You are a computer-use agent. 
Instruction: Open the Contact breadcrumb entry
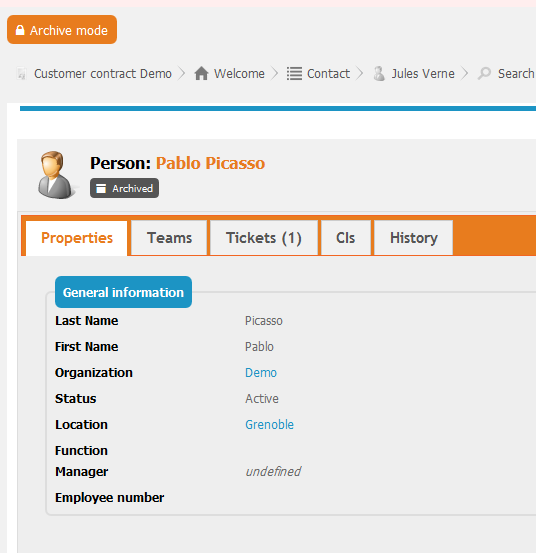pos(328,74)
